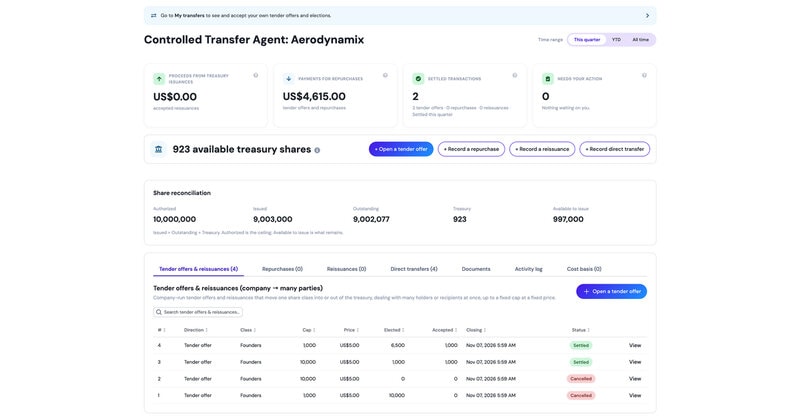Click Elected value 6,500 in row 4
This screenshot has height=419, width=800.
tap(397, 346)
